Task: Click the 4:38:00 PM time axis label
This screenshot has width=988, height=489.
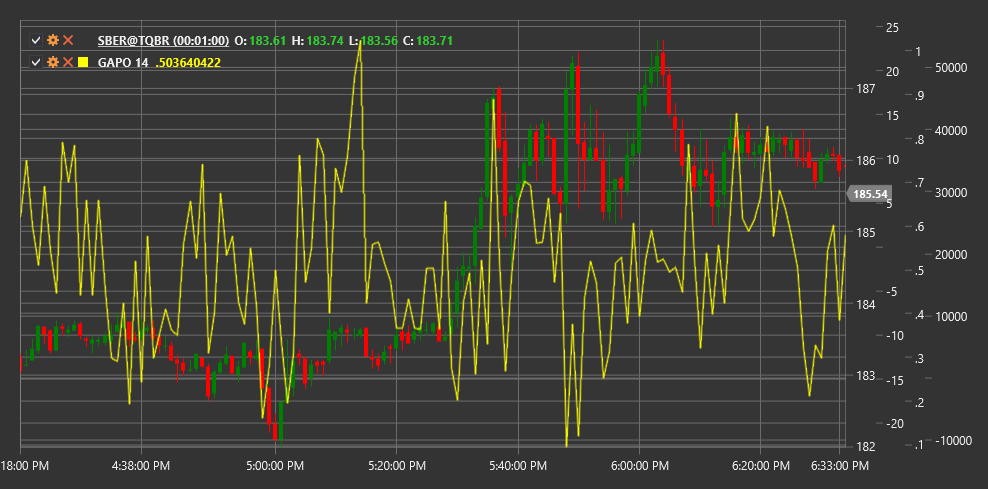Action: (140, 466)
